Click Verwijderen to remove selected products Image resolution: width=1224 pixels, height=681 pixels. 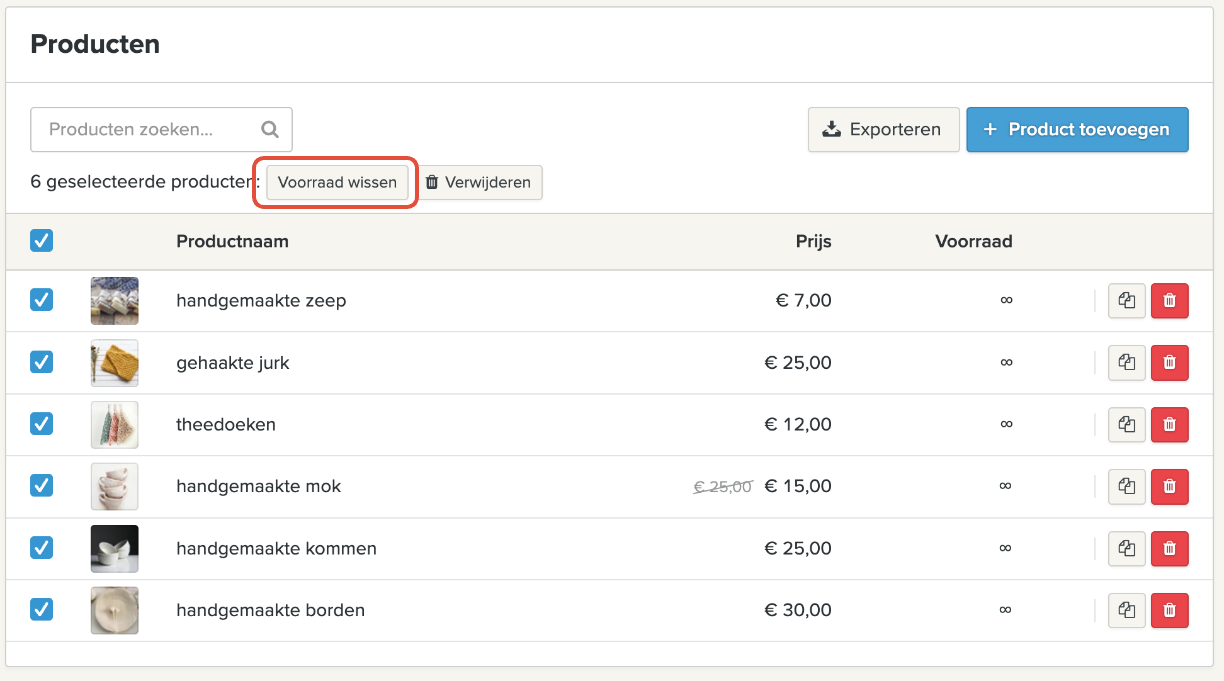click(481, 183)
